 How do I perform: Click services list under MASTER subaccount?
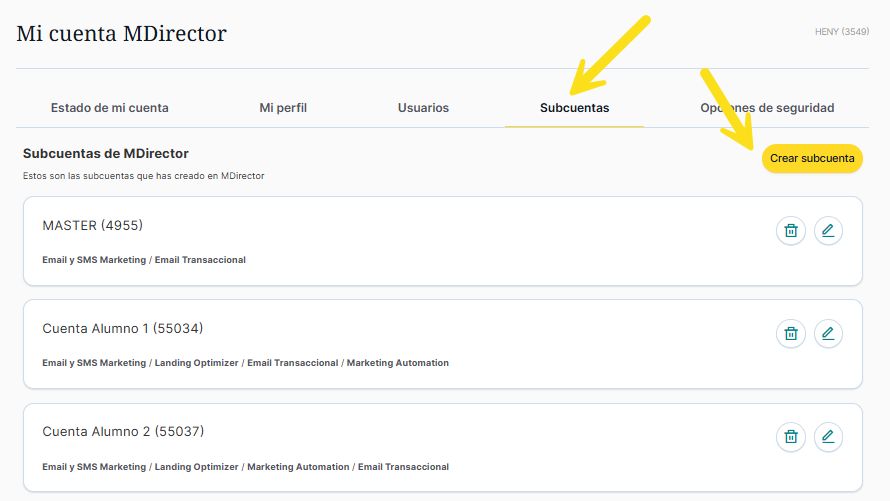tap(144, 260)
